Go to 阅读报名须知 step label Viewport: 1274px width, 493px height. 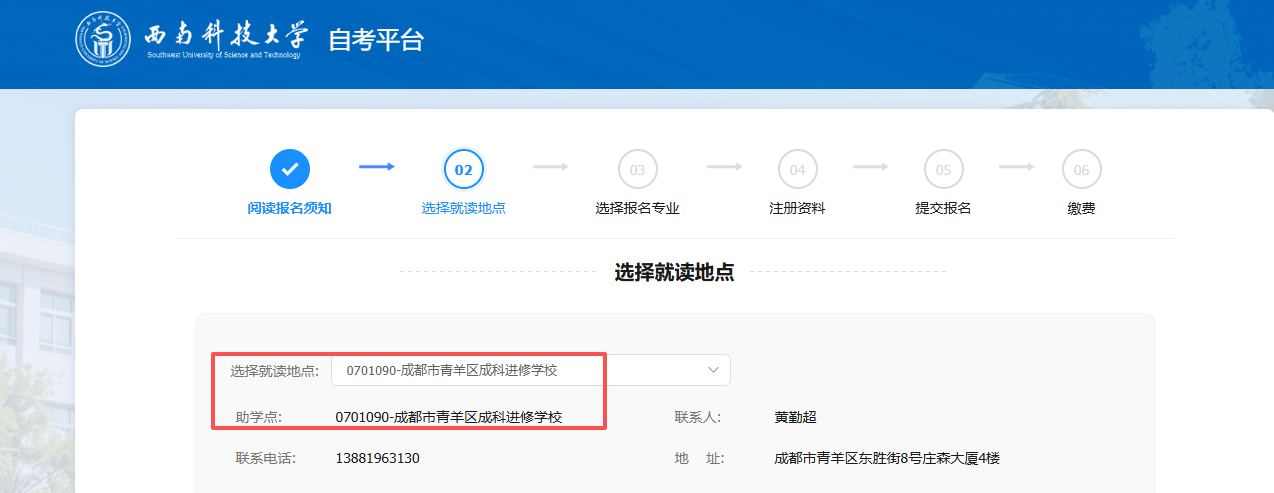pos(290,208)
